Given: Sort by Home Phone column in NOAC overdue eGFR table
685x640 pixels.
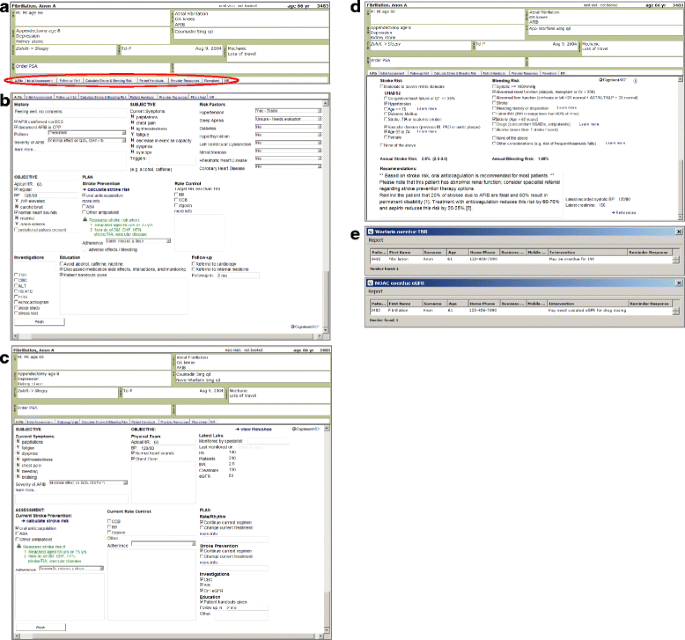Looking at the screenshot, I should pyautogui.click(x=484, y=303).
